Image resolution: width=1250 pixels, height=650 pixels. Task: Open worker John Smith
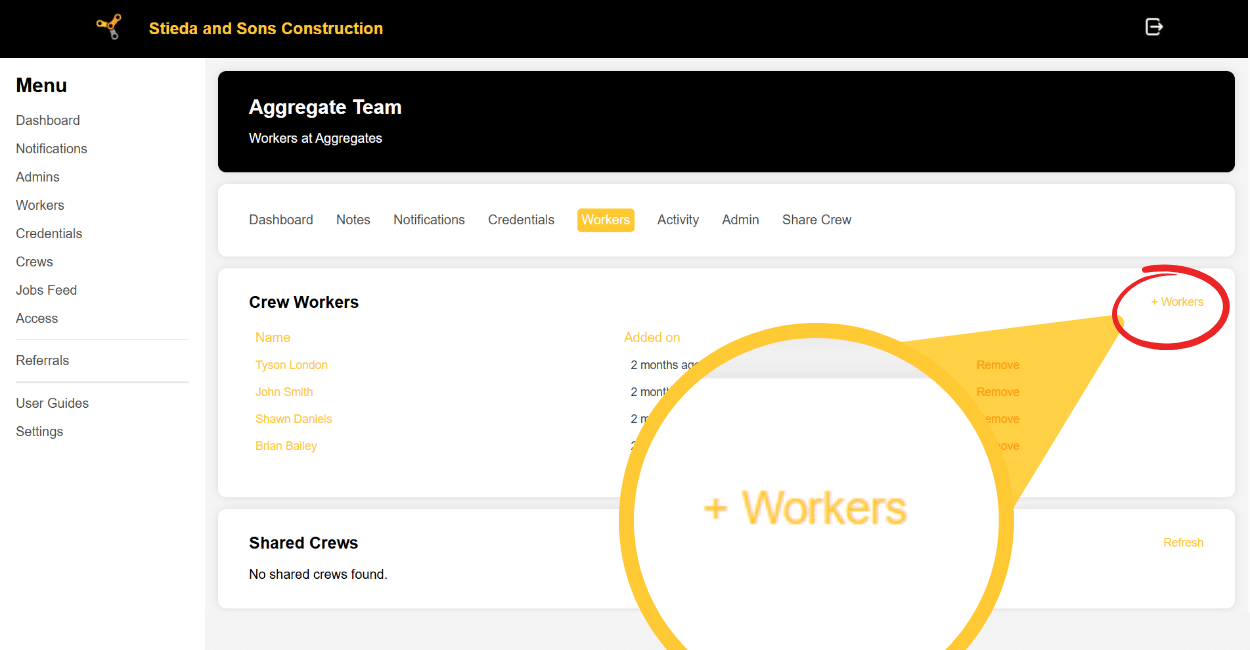[x=284, y=392]
